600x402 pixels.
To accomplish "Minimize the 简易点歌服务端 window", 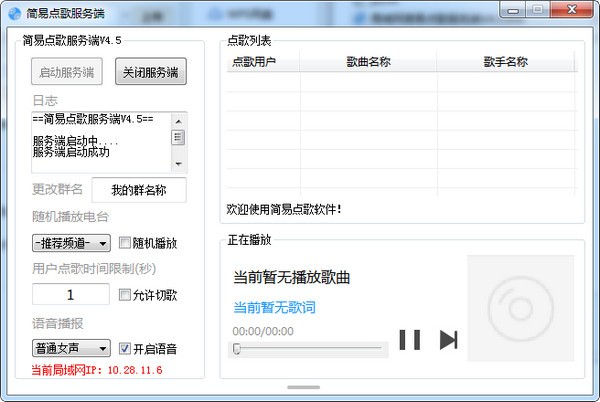I will click(513, 10).
